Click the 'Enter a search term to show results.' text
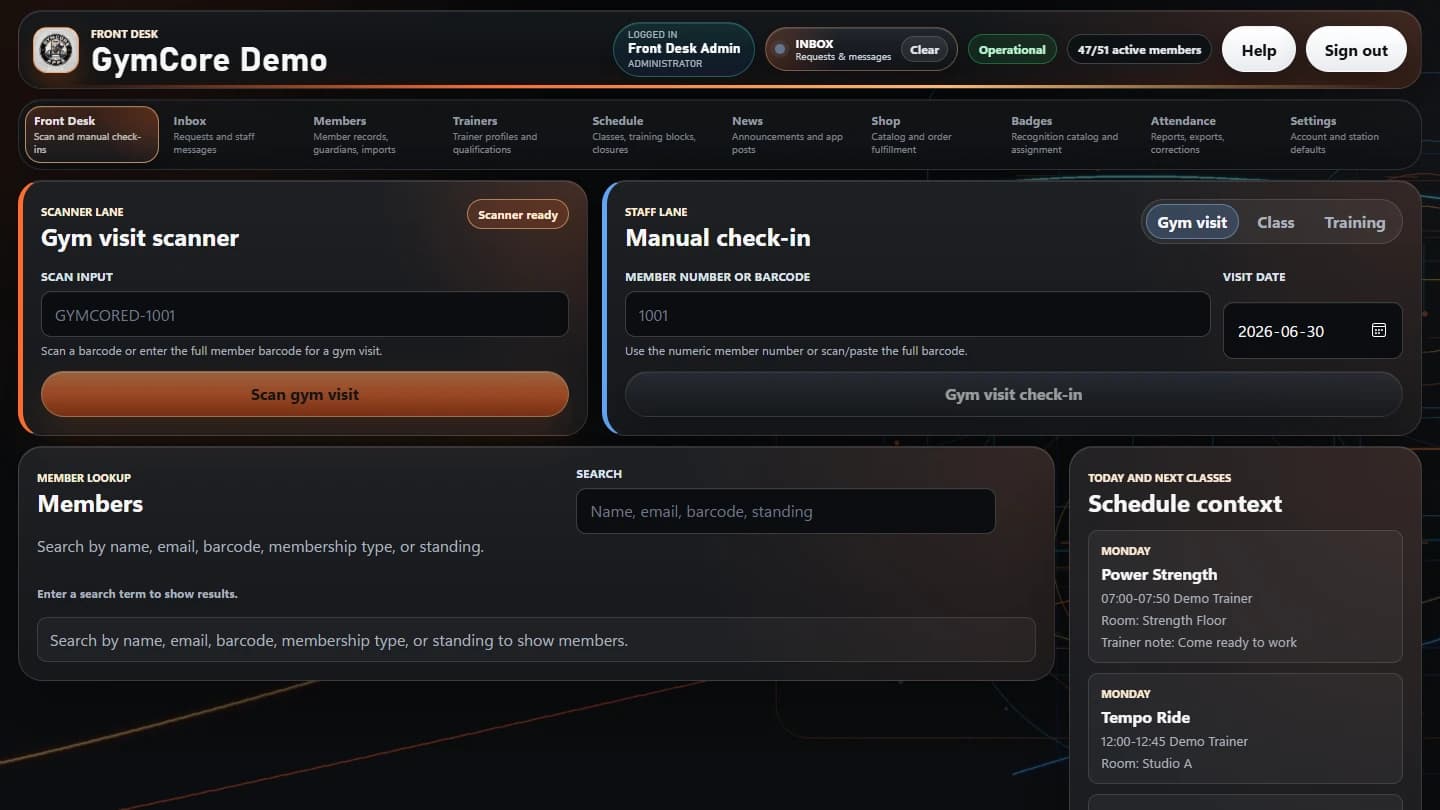This screenshot has width=1440, height=810. pyautogui.click(x=137, y=594)
